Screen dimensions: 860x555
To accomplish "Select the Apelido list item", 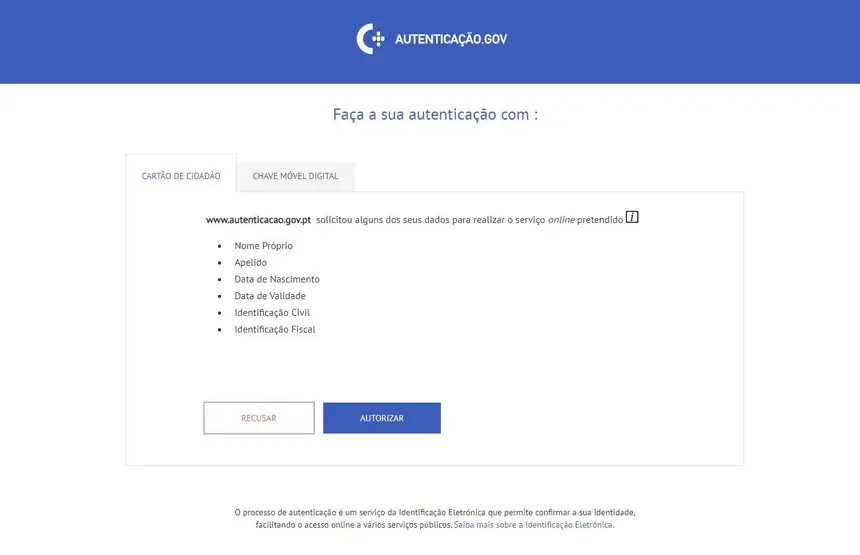I will (250, 263).
